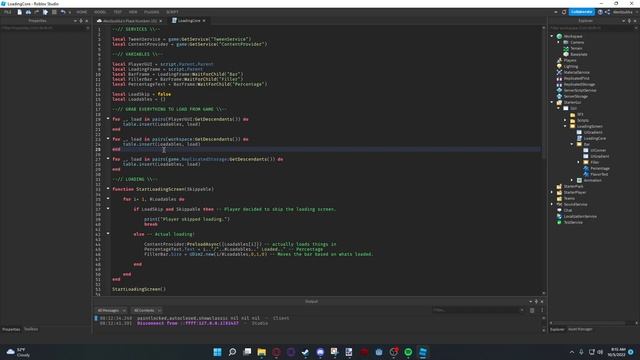Switch to Asset Manager tab at bottom right
Screen dimensions: 640x360
(x=580, y=329)
